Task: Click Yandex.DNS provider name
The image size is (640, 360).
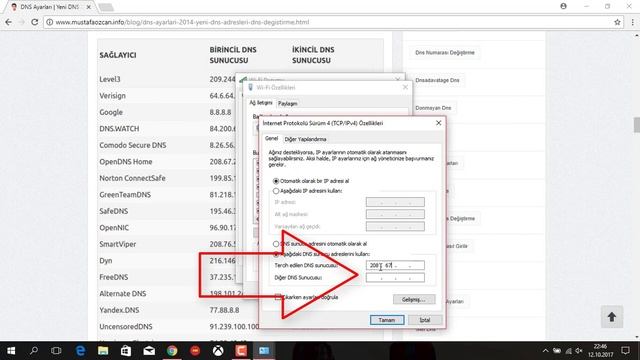Action: pyautogui.click(x=119, y=310)
